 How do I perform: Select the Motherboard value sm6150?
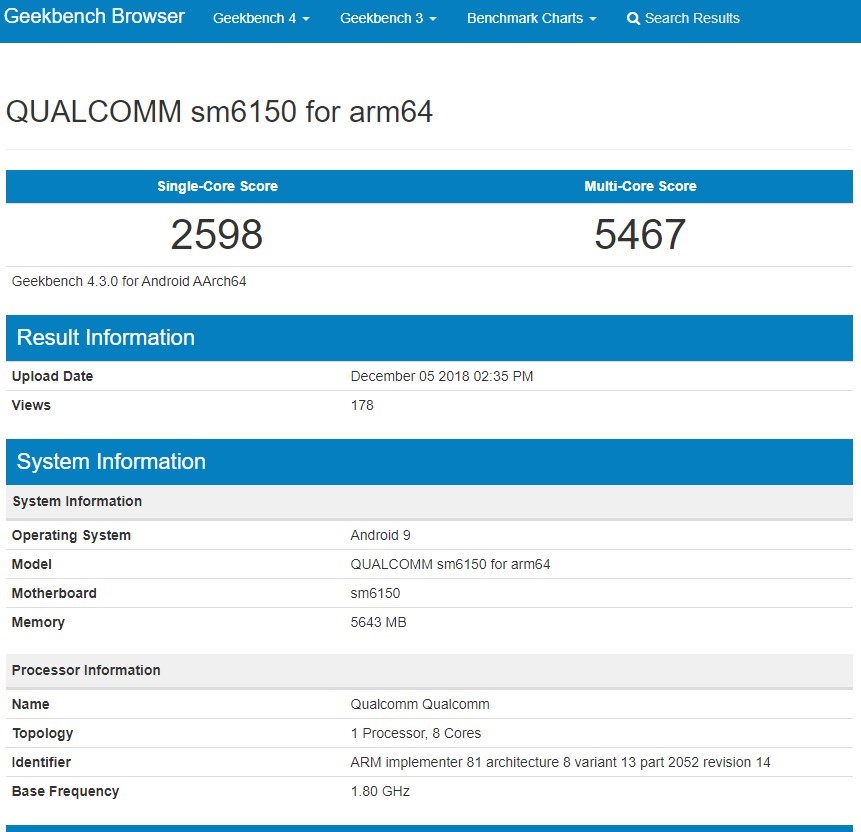(376, 594)
